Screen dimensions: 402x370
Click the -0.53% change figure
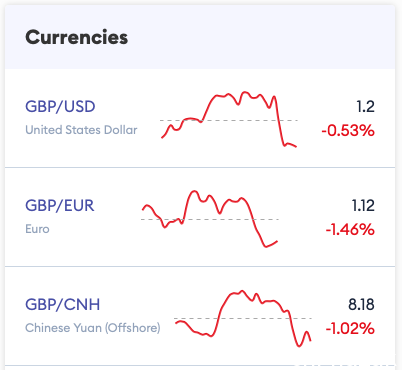tap(348, 130)
